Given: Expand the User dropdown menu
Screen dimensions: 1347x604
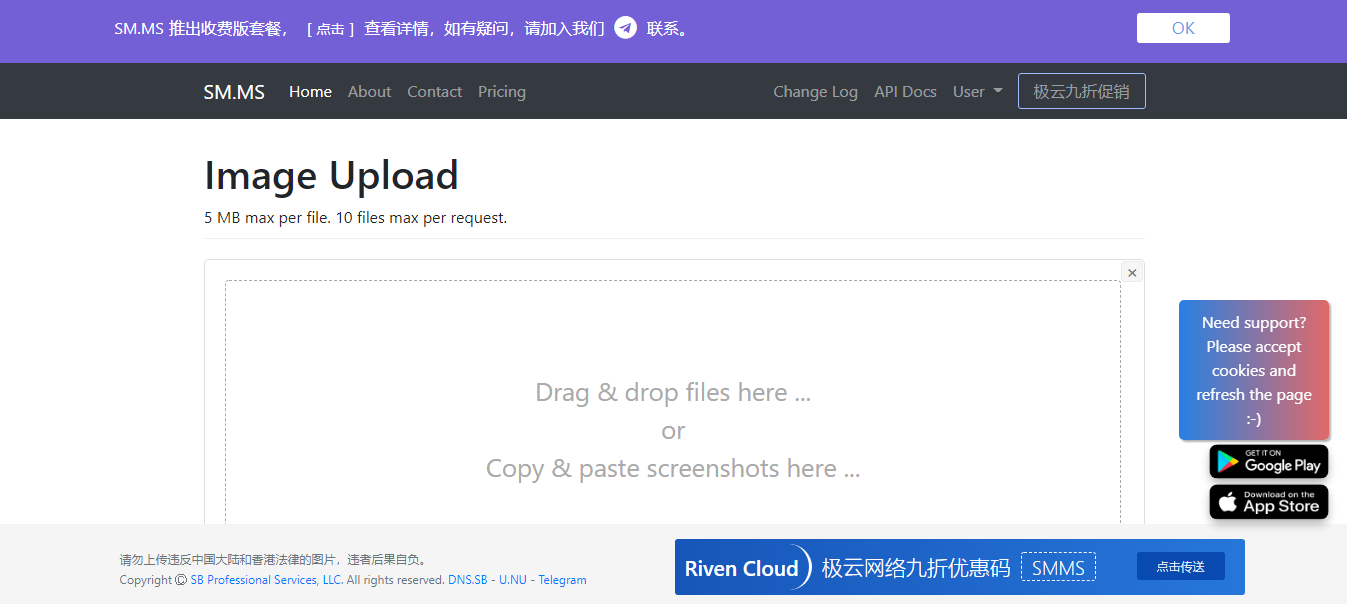Looking at the screenshot, I should tap(977, 92).
